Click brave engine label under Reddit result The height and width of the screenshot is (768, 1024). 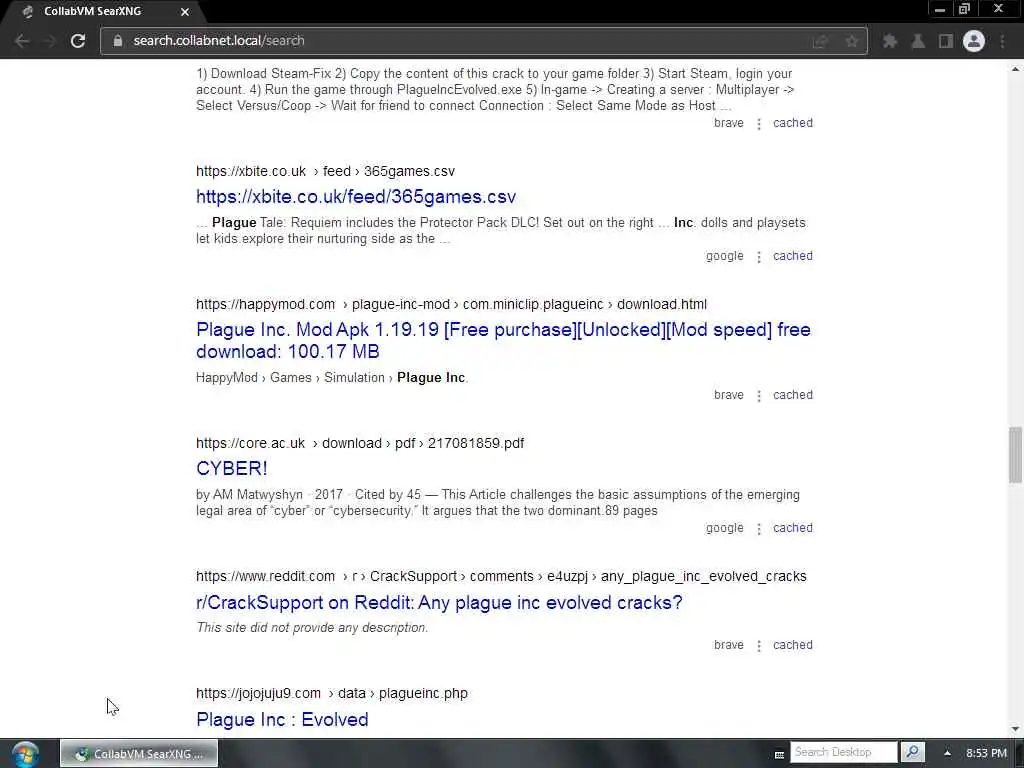tap(729, 645)
